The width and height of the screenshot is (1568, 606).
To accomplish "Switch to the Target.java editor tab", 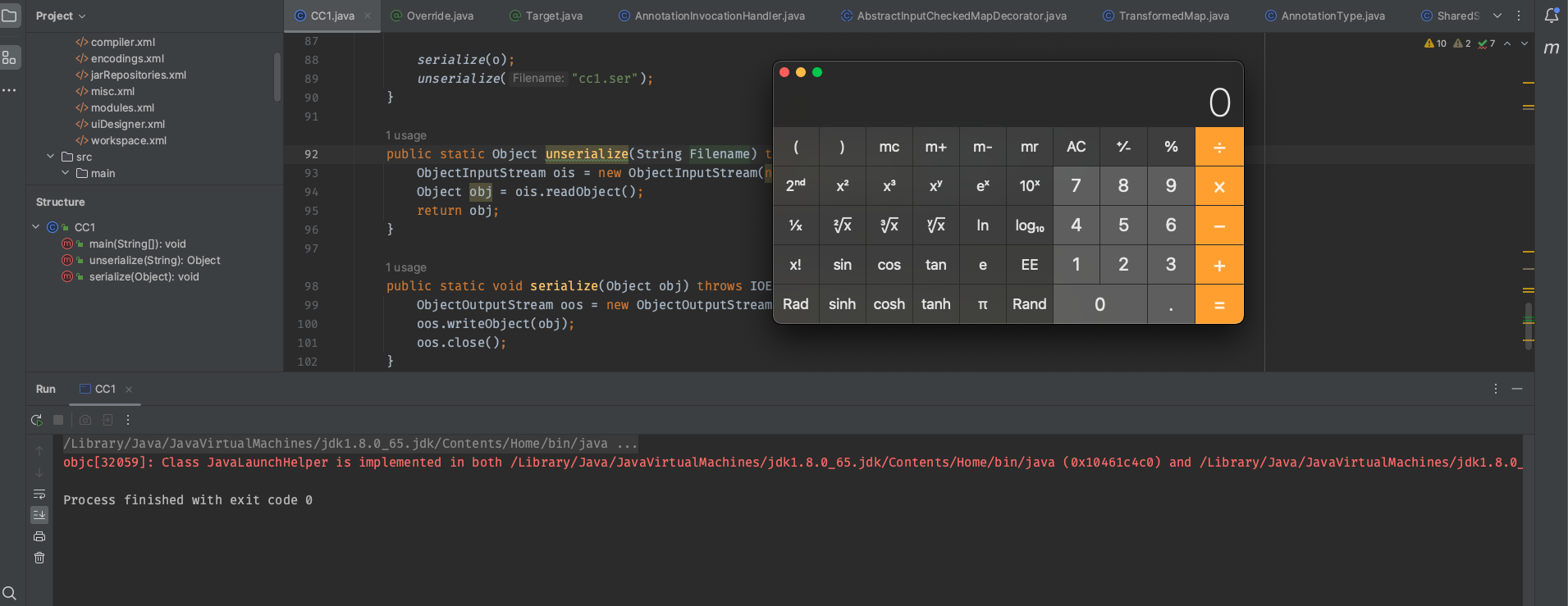I will pos(553,16).
